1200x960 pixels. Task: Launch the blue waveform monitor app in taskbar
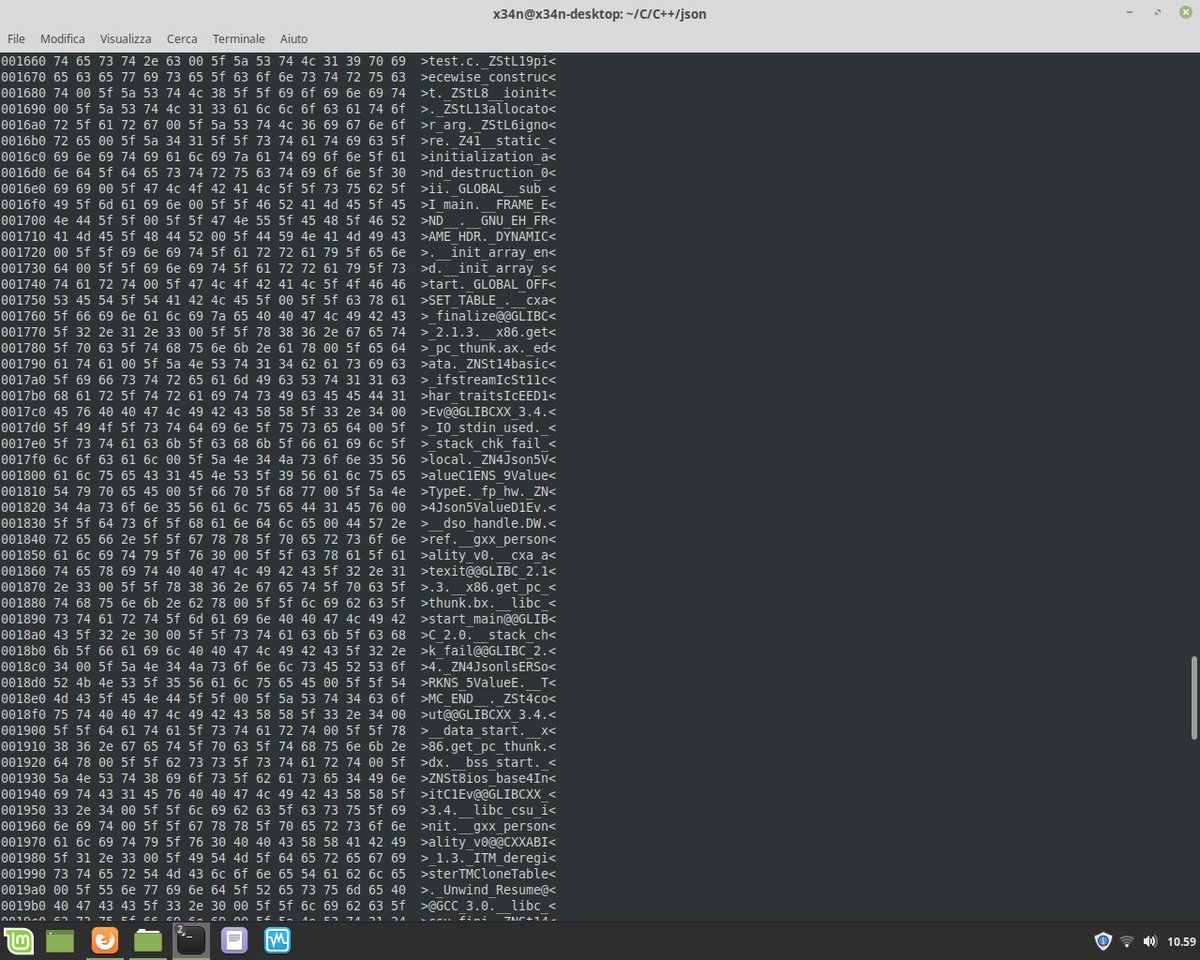(x=277, y=940)
